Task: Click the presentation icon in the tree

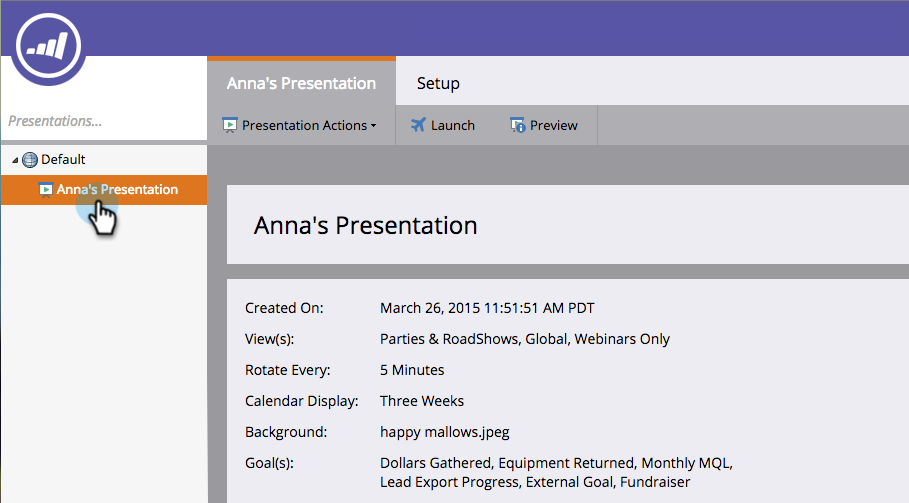Action: (x=45, y=190)
